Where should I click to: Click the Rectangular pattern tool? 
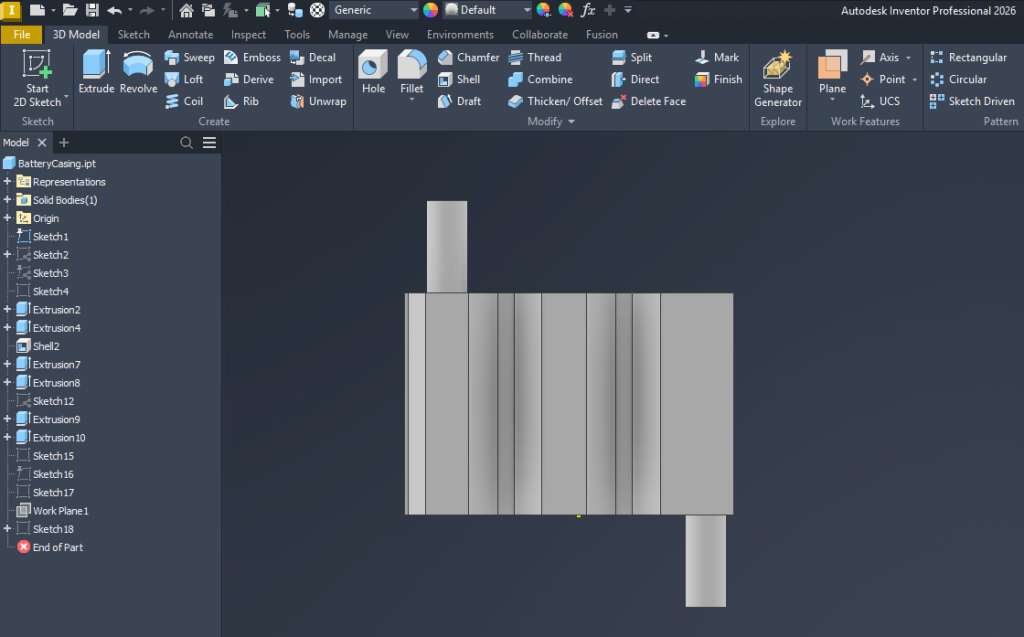pos(968,57)
